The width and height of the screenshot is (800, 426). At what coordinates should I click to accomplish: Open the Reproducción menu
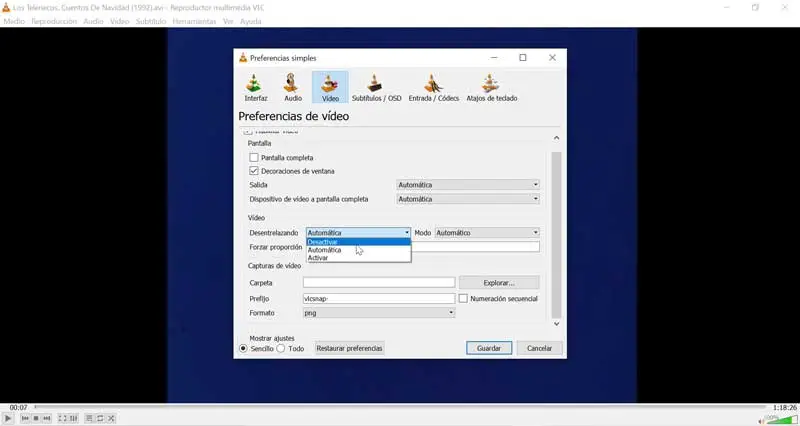point(54,21)
